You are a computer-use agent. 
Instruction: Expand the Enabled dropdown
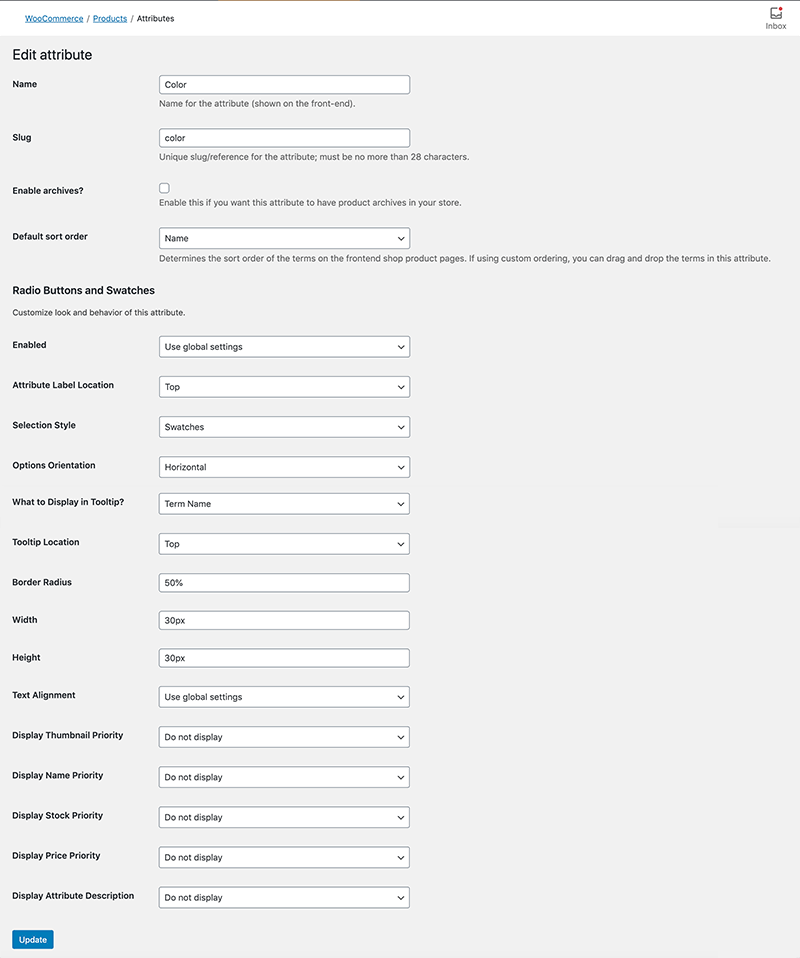pyautogui.click(x=284, y=347)
